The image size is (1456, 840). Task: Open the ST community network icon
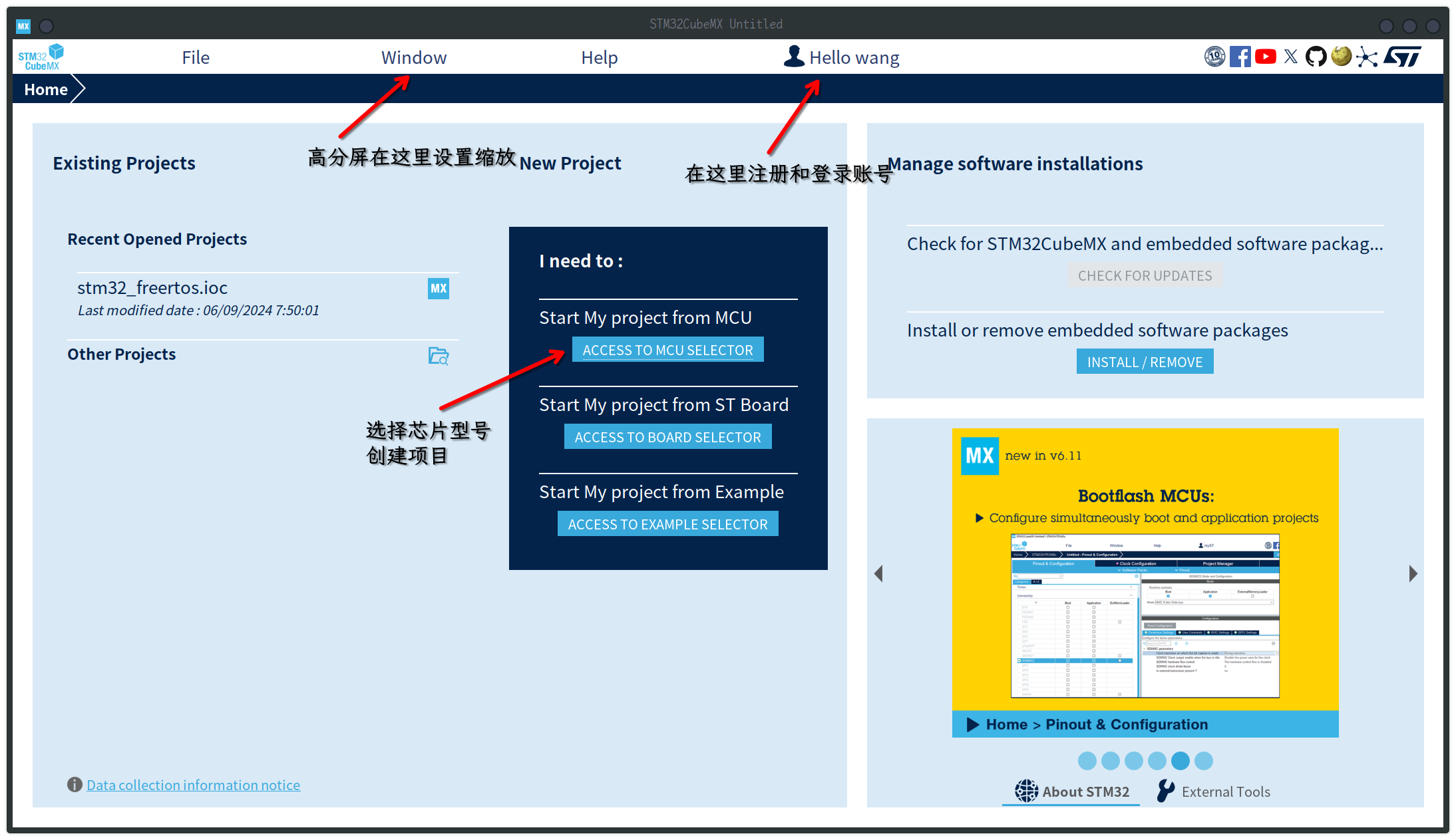1367,57
